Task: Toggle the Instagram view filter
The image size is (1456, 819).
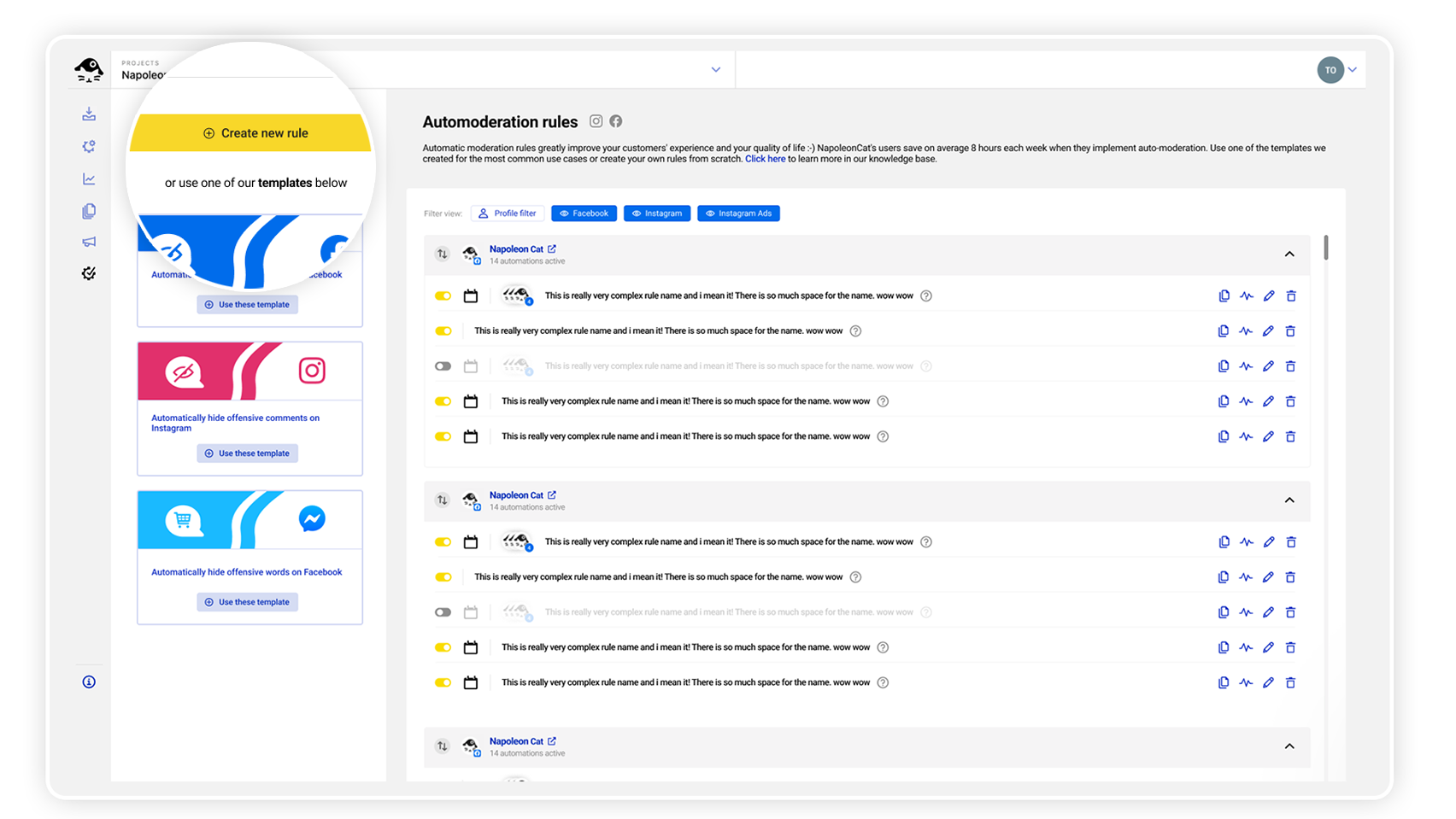Action: [x=657, y=214]
